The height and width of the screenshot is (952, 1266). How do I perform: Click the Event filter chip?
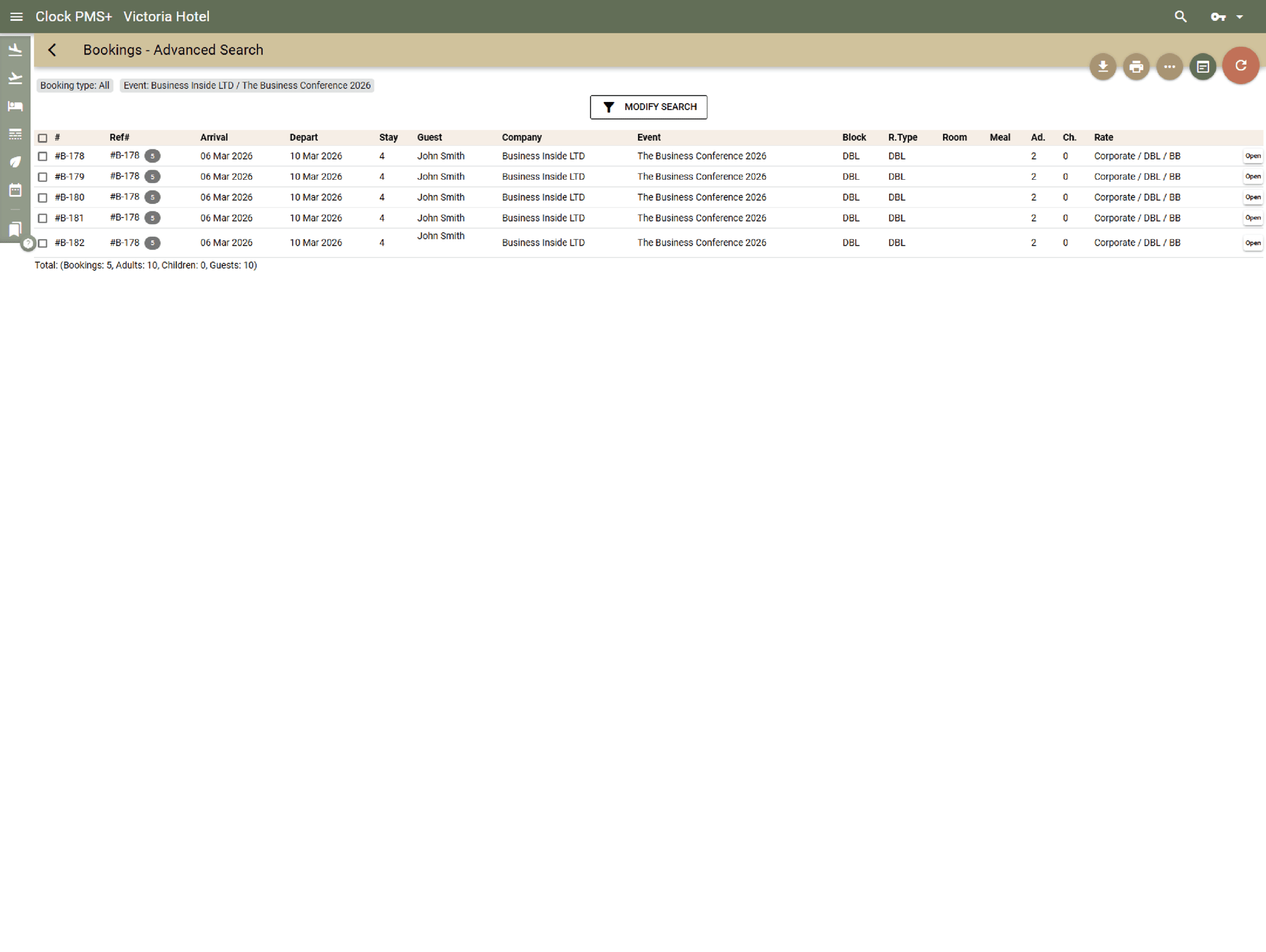pyautogui.click(x=247, y=85)
